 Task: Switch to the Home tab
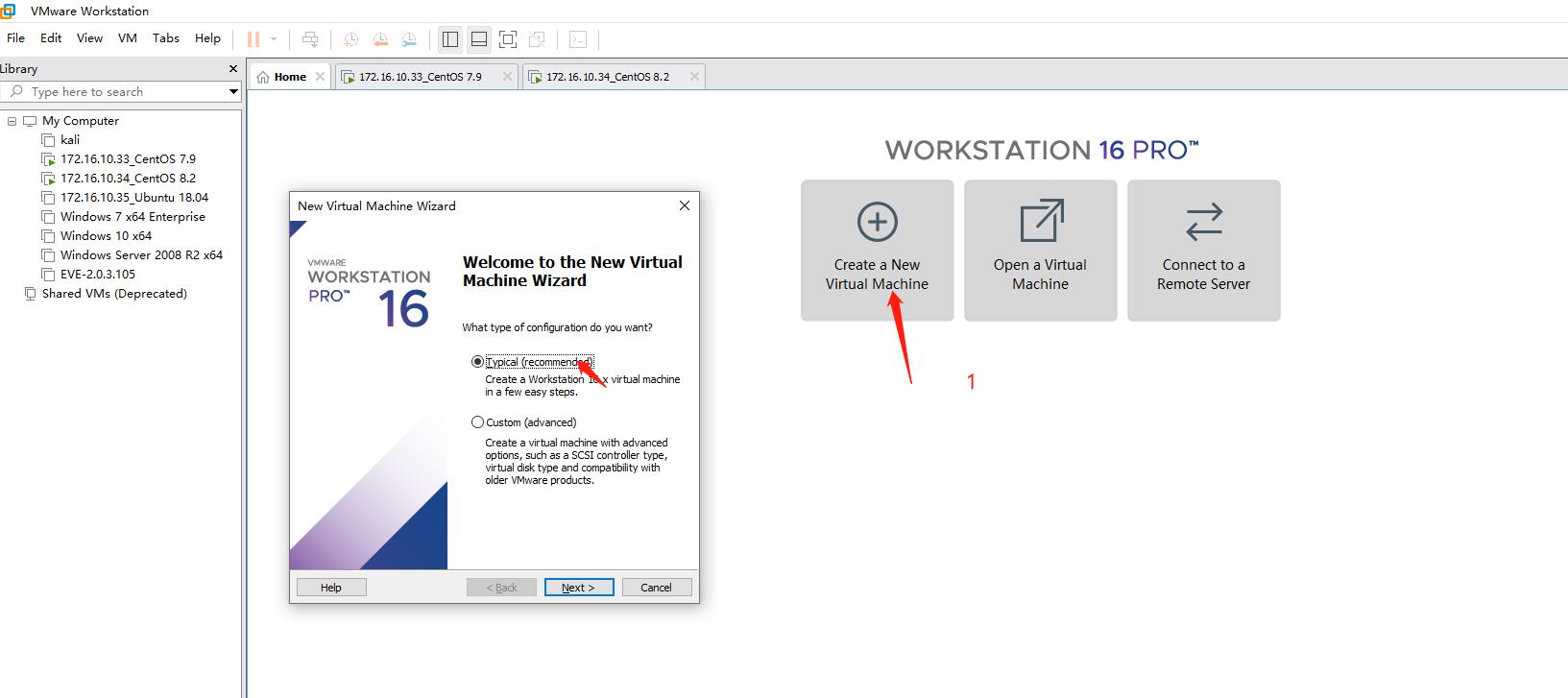290,77
